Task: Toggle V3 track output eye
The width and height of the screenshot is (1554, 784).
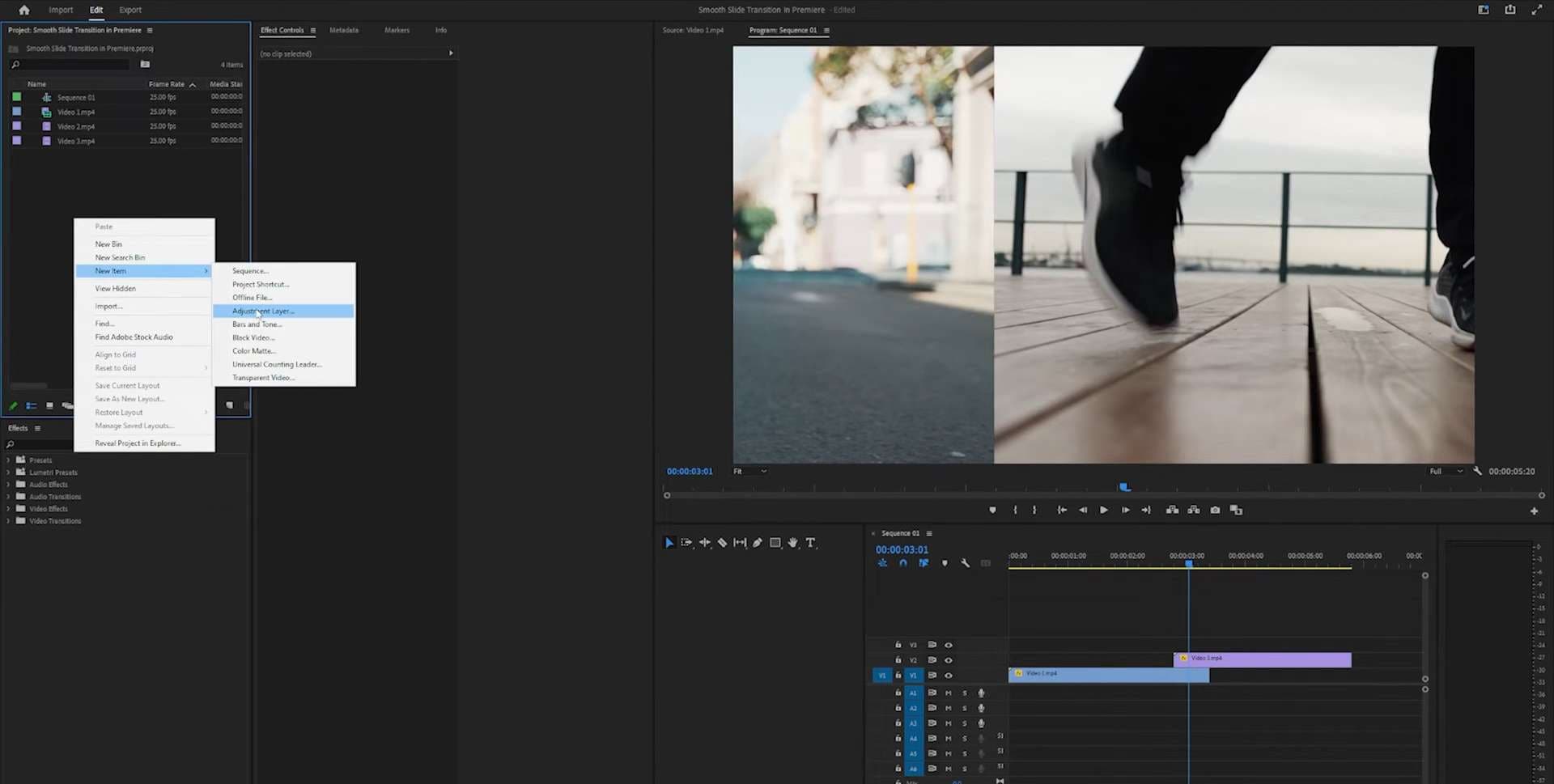Action: [949, 645]
